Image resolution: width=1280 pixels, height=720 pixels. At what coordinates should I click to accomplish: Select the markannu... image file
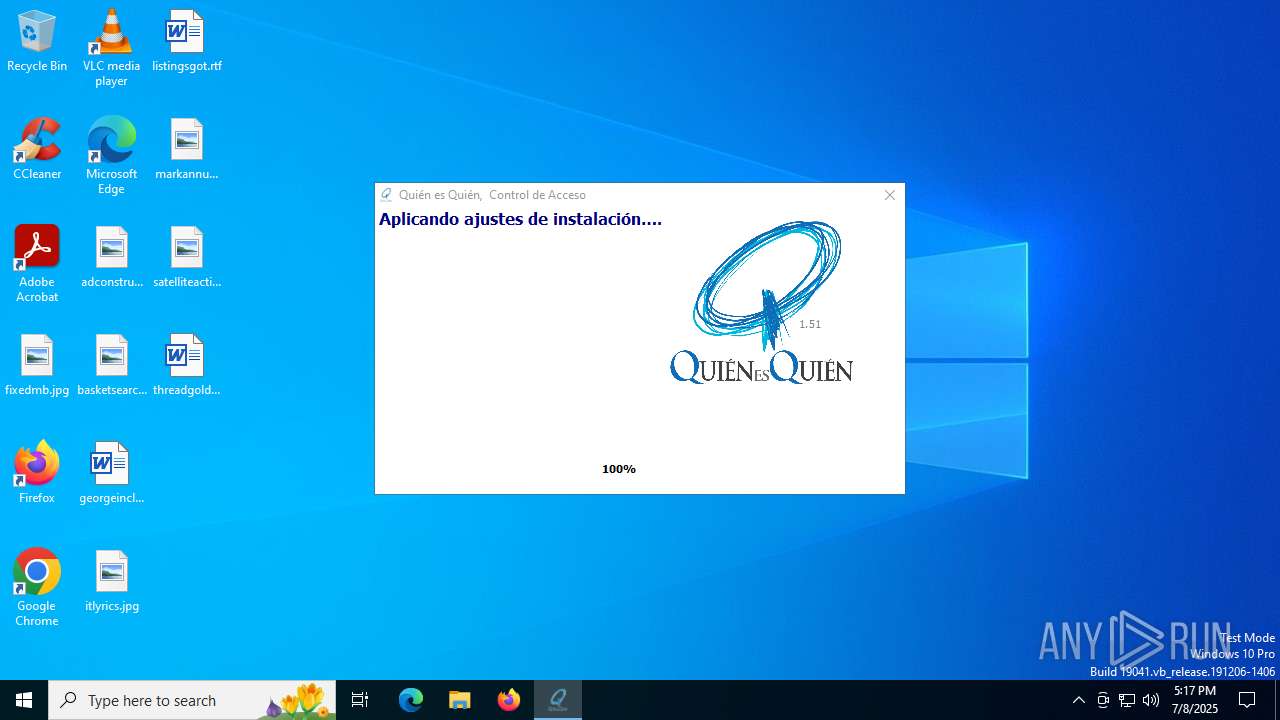pyautogui.click(x=186, y=150)
